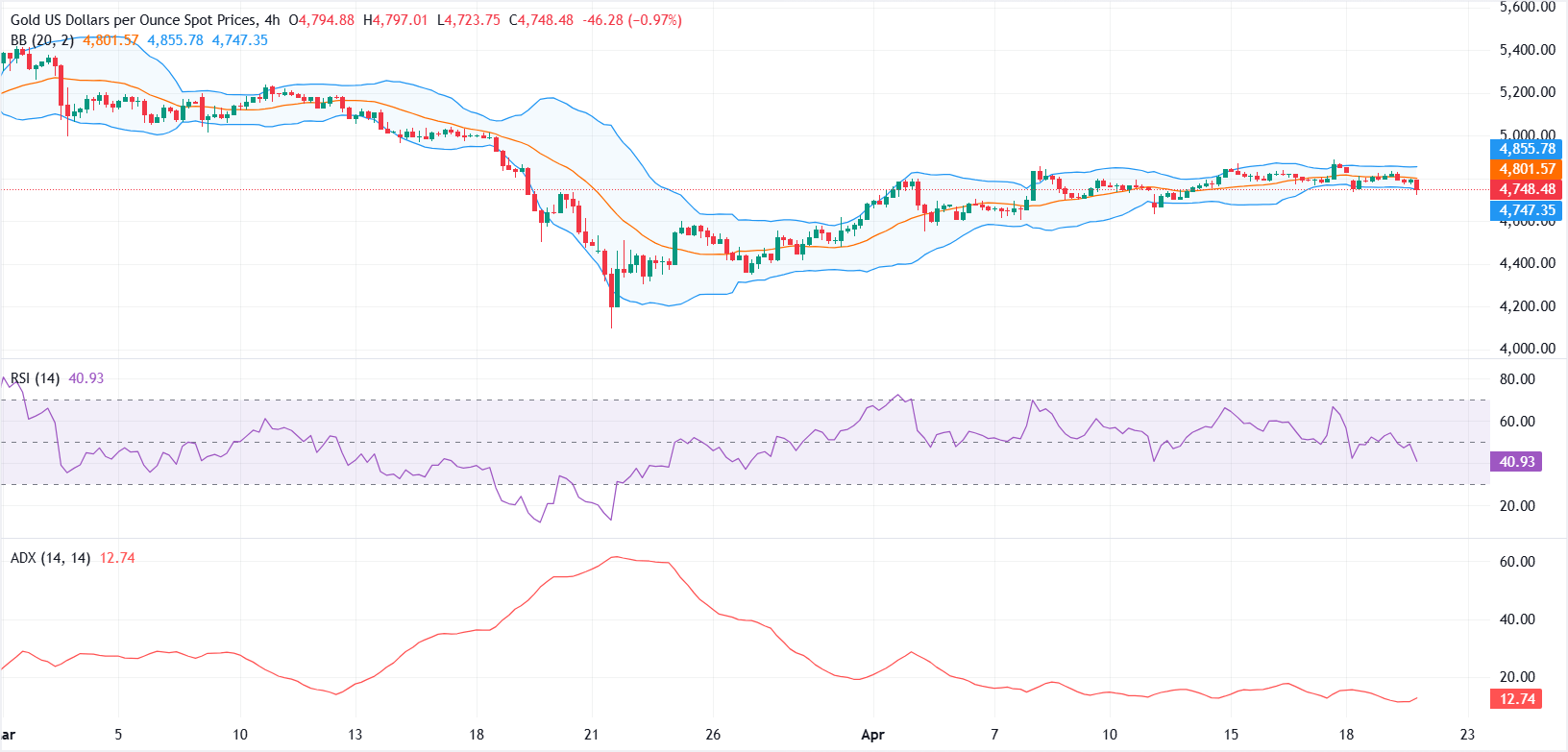Viewport: 1568px width, 752px height.
Task: Click the 5,400.00 level on the price axis
Action: click(1527, 50)
